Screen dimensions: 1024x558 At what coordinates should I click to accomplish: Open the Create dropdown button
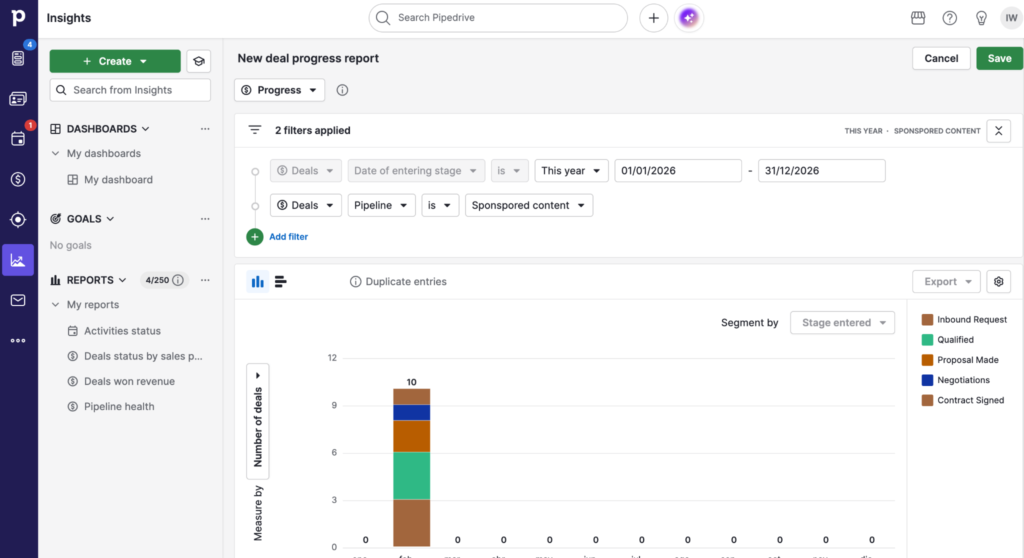[x=115, y=61]
